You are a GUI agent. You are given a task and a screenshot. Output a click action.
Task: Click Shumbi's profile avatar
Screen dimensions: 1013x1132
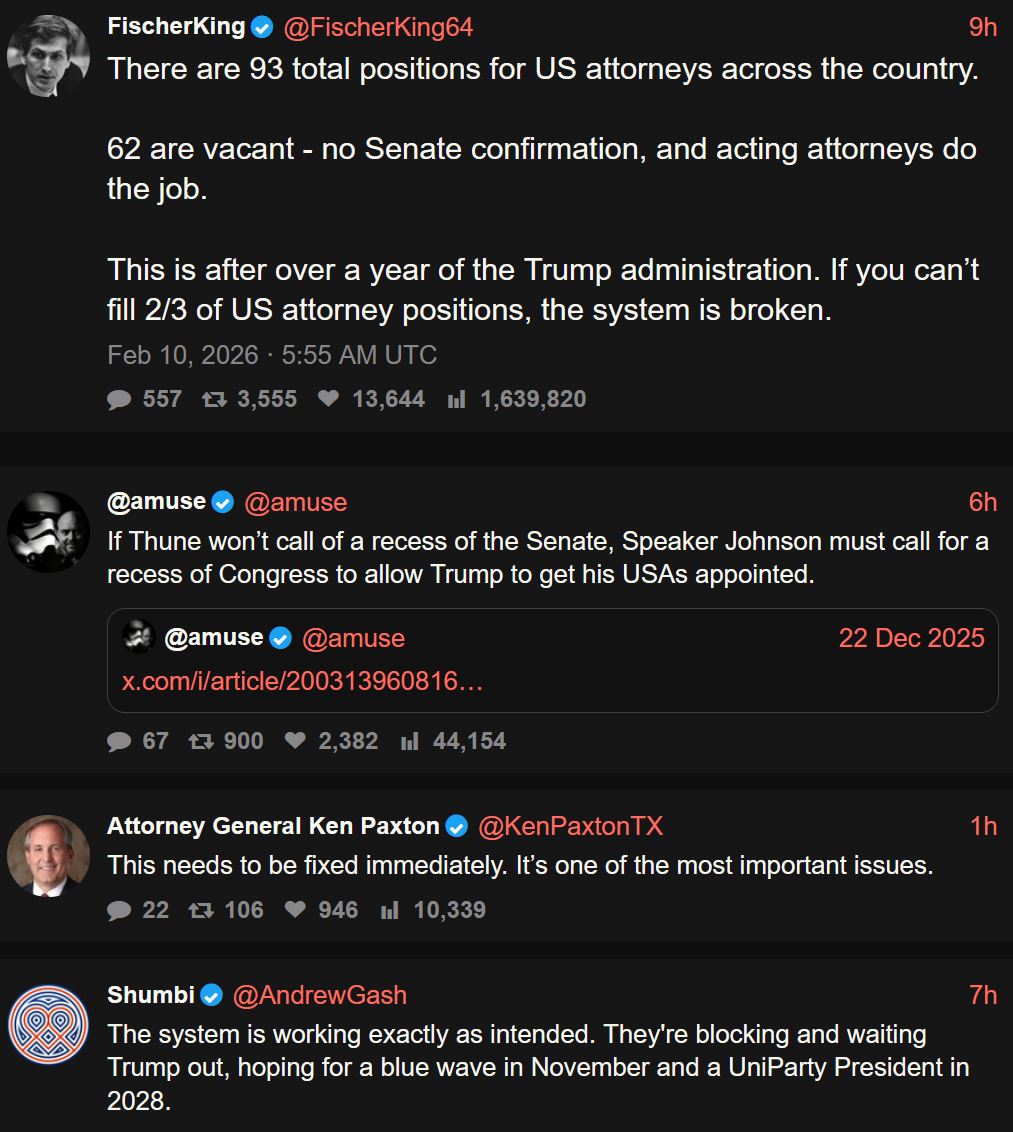click(x=48, y=1024)
